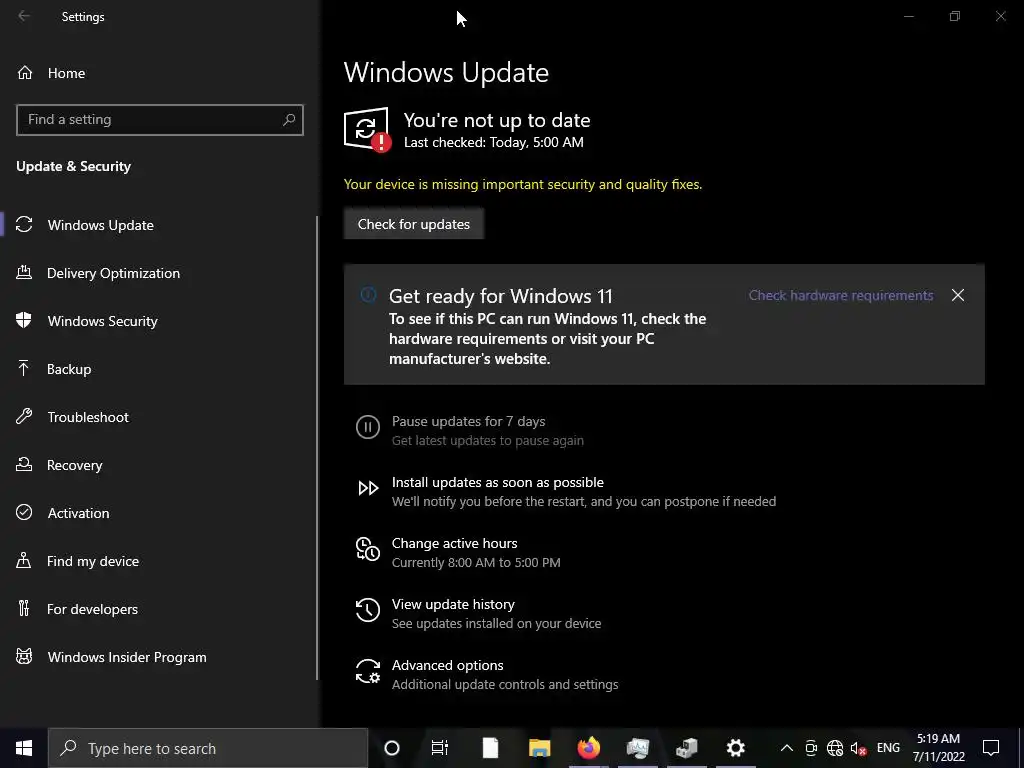
Task: Click the back arrow in Settings
Action: (24, 16)
